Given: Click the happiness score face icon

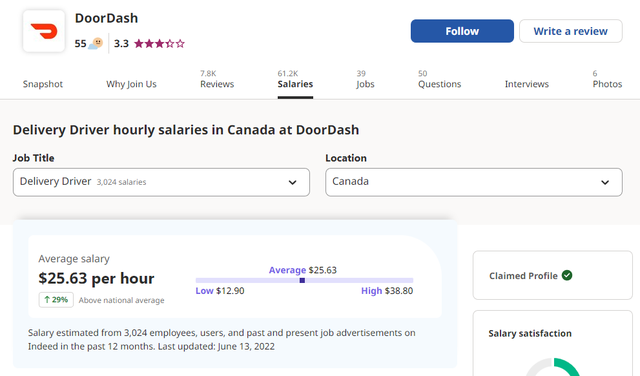Looking at the screenshot, I should (x=96, y=43).
